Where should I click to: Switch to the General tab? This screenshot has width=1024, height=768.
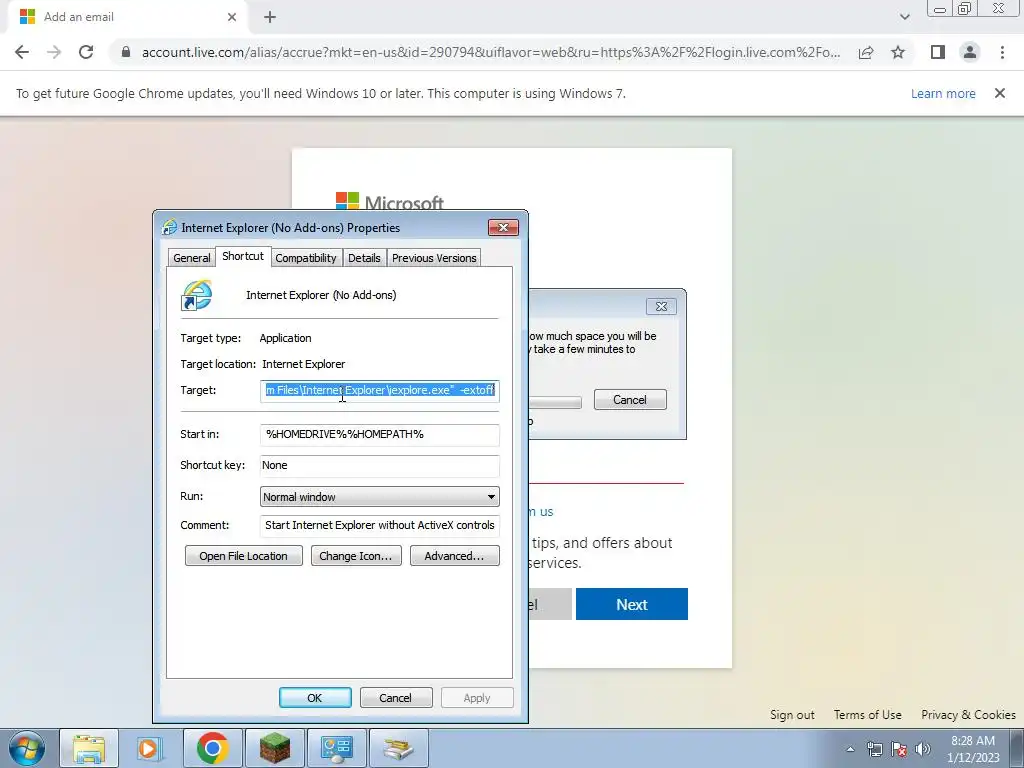(x=191, y=258)
